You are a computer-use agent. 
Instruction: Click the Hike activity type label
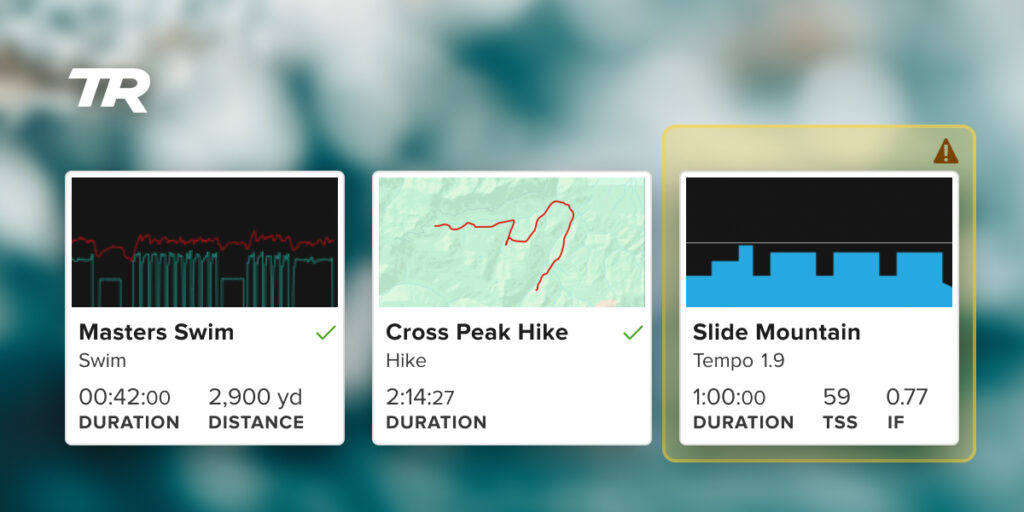point(406,360)
